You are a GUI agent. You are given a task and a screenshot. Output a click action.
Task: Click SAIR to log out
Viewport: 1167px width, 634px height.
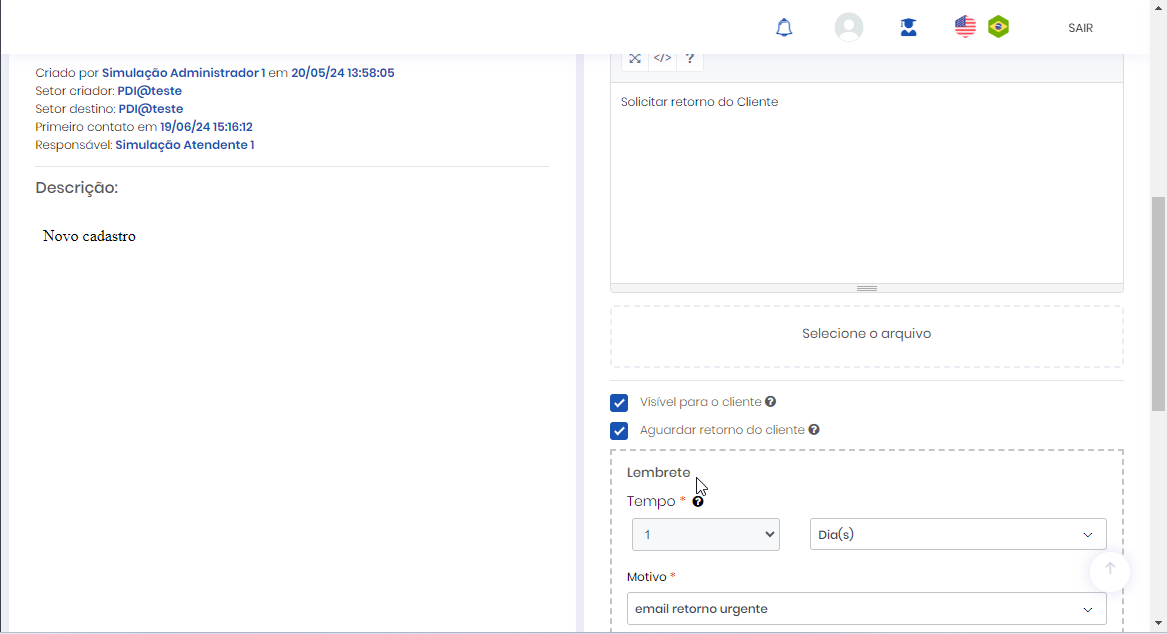(1080, 28)
